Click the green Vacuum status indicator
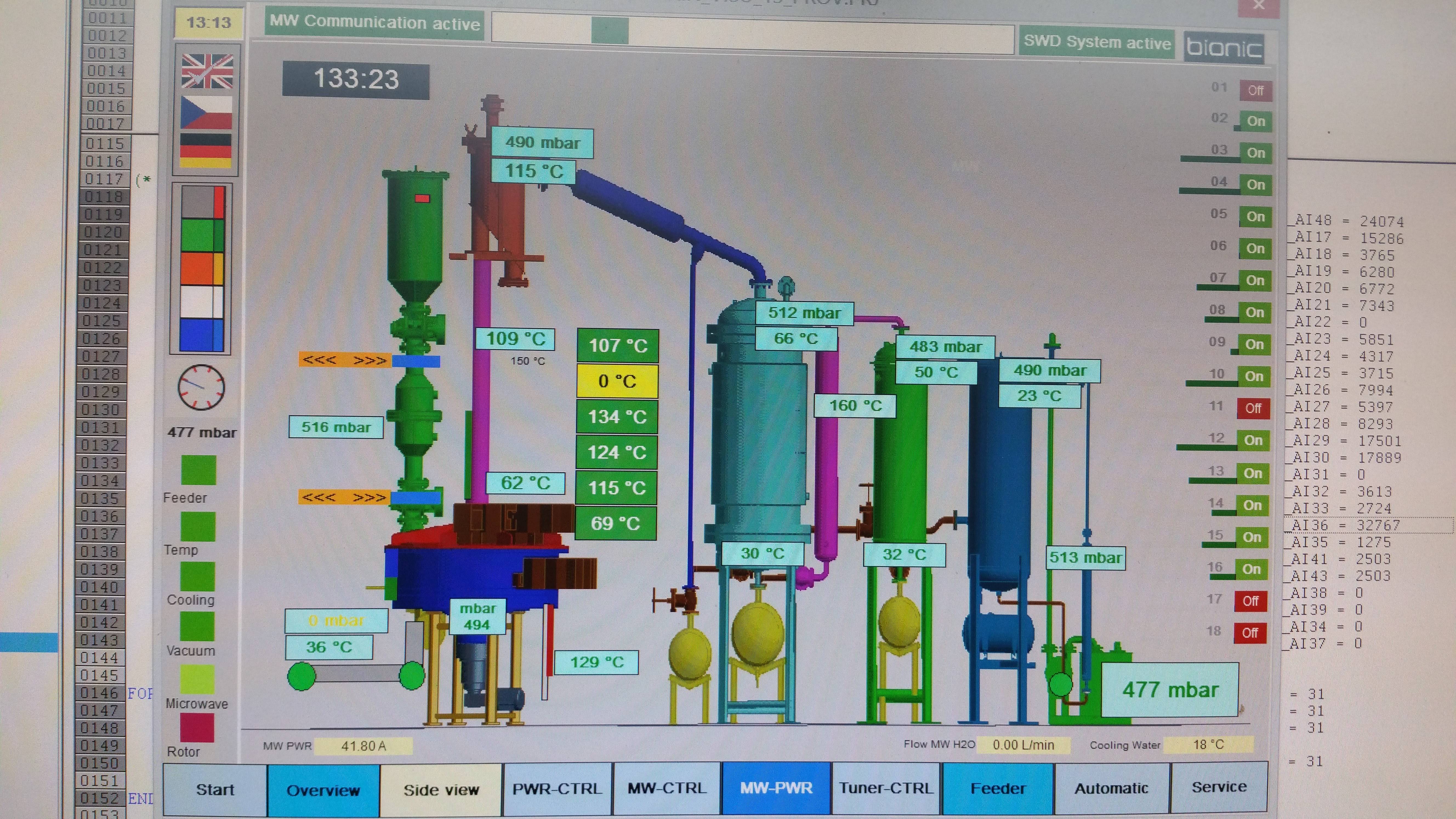The width and height of the screenshot is (1456, 819). (197, 626)
